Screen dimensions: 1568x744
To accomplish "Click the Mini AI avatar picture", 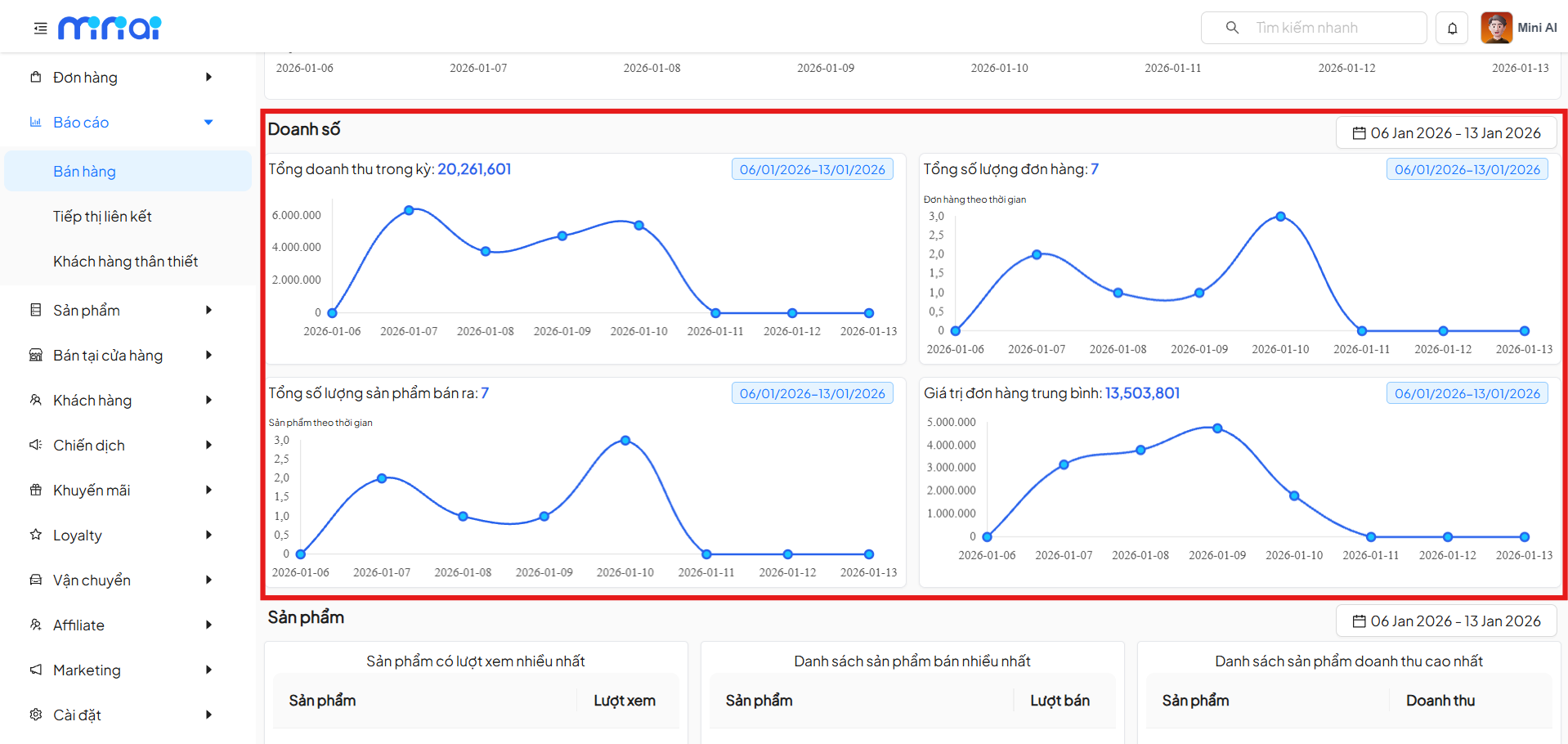I will [1496, 28].
